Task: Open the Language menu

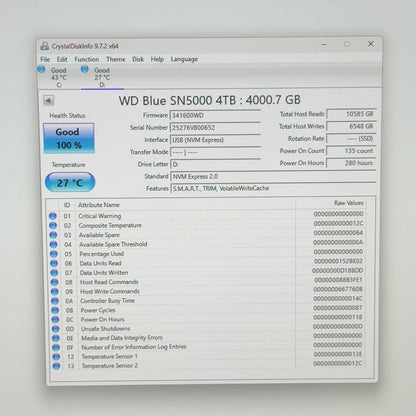Action: [184, 59]
